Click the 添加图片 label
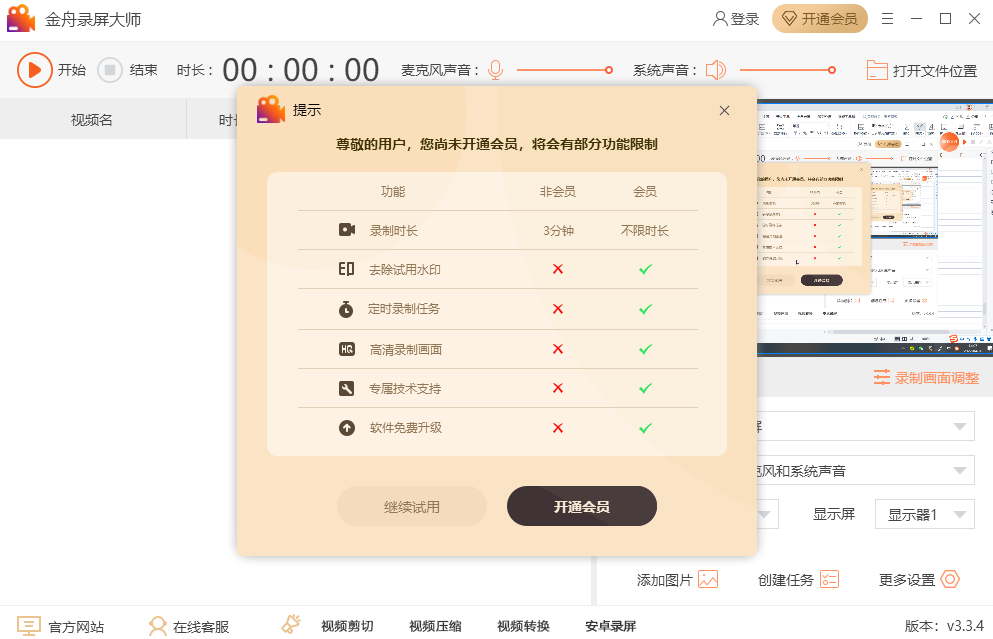The image size is (993, 639). tap(664, 580)
